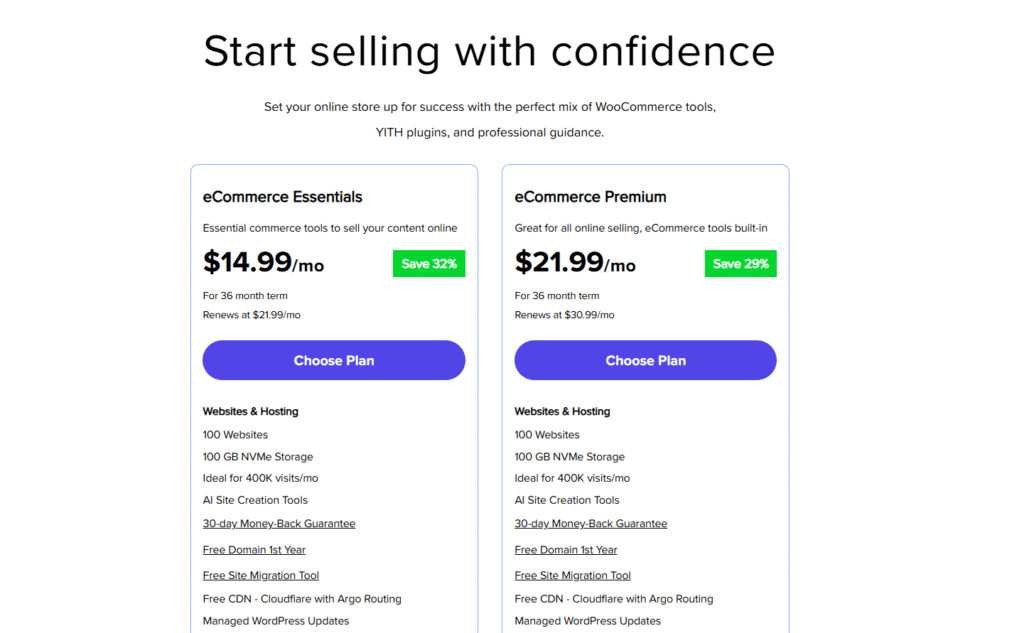The width and height of the screenshot is (1024, 633).
Task: Click Choose Plan for eCommerce Essentials
Action: pos(333,360)
